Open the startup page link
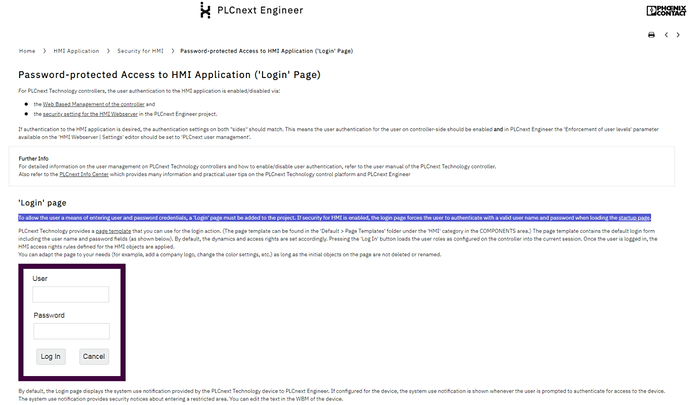Image resolution: width=690 pixels, height=405 pixels. 634,217
